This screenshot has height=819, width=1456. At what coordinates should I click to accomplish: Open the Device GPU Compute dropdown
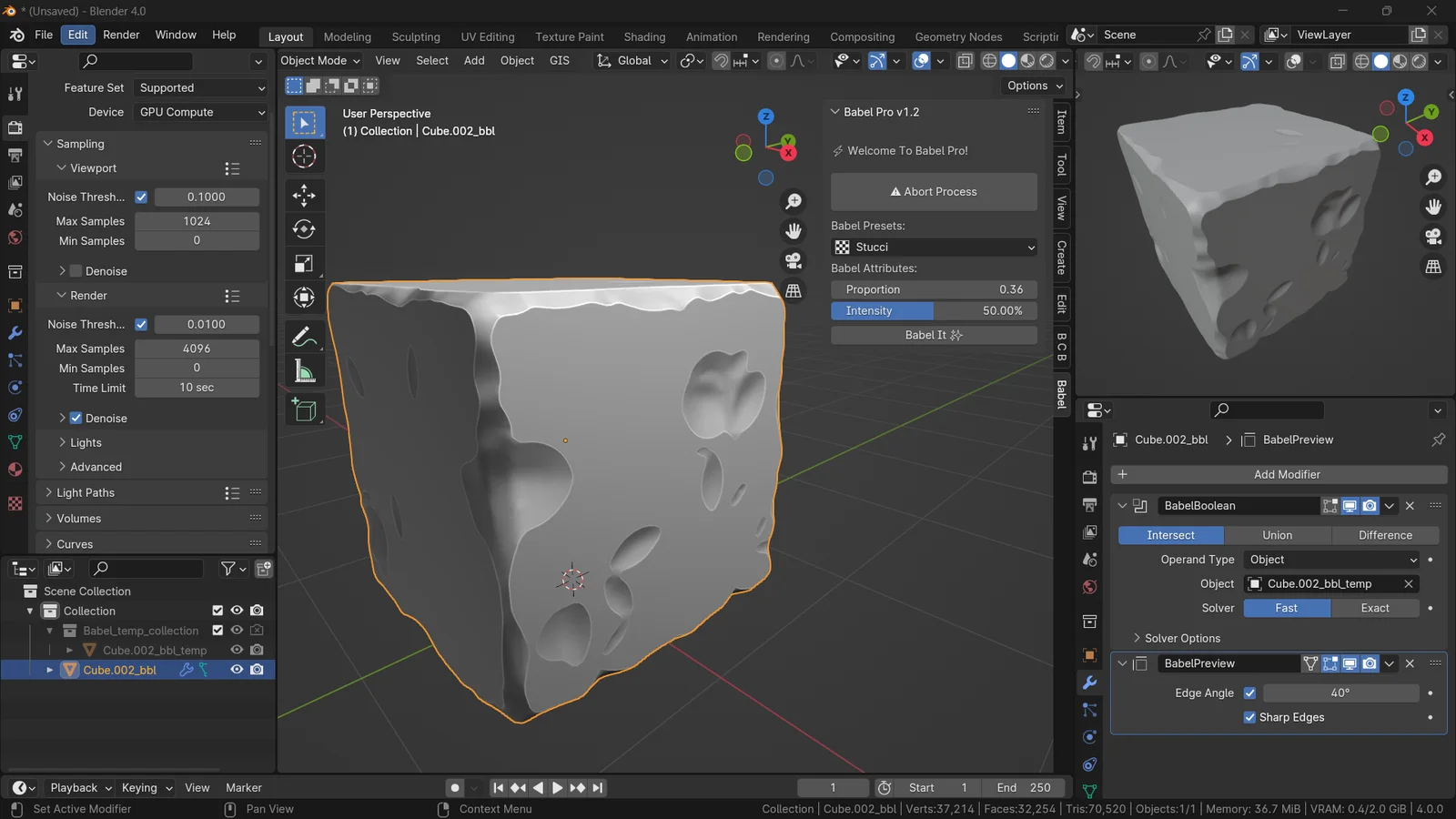tap(201, 112)
